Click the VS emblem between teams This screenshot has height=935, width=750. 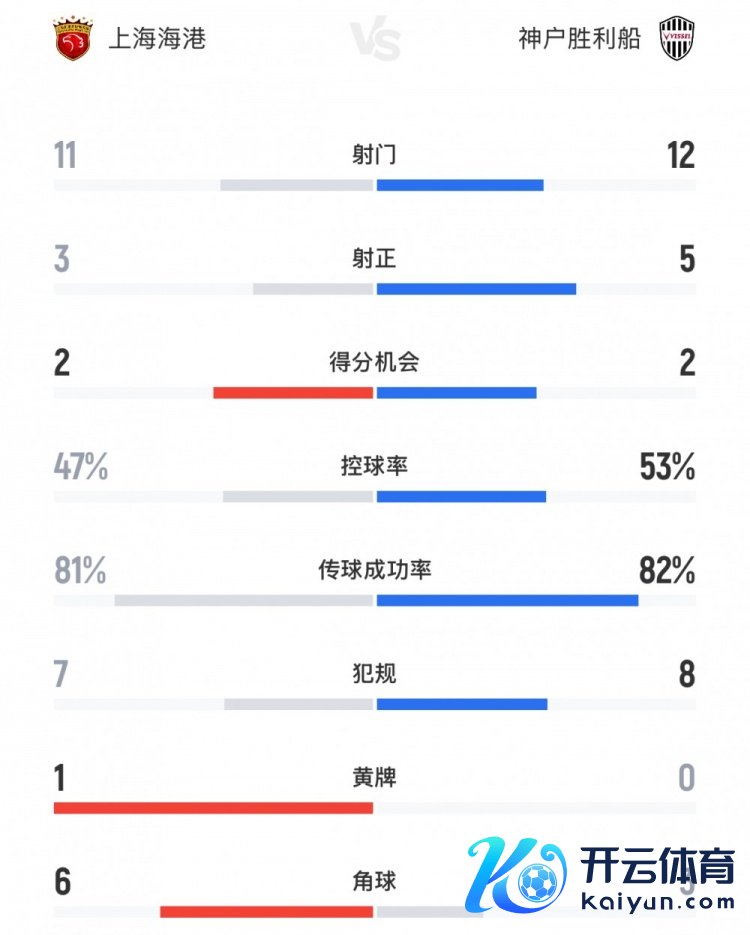point(376,42)
